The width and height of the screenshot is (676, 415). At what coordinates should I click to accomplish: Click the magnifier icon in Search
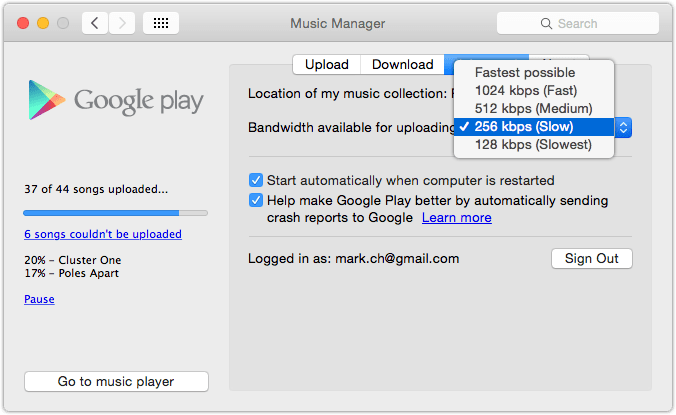546,23
